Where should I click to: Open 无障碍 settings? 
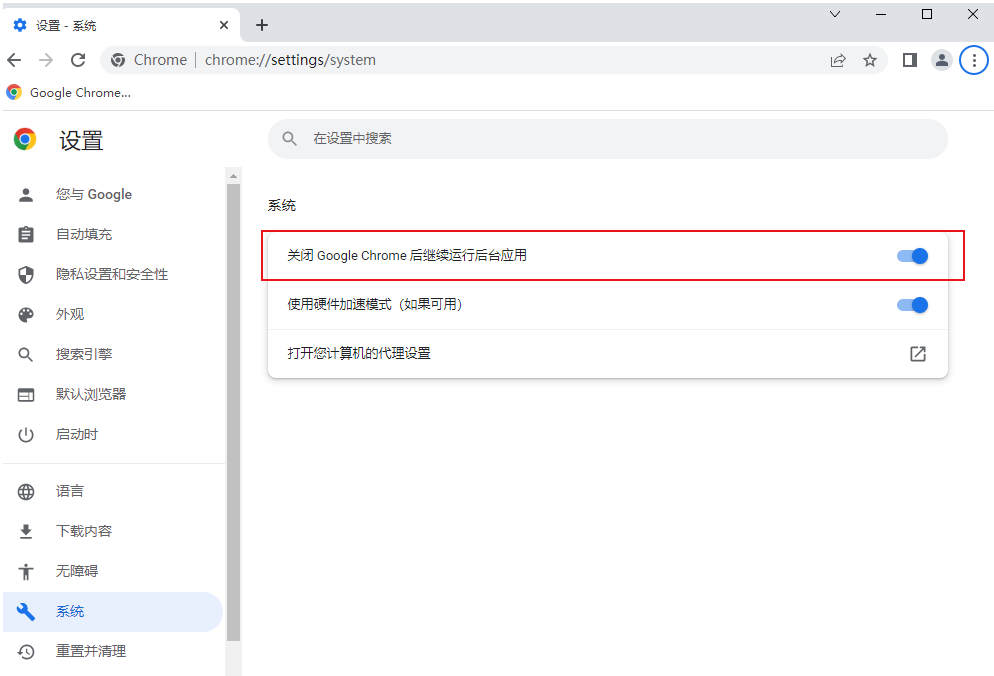(x=113, y=571)
